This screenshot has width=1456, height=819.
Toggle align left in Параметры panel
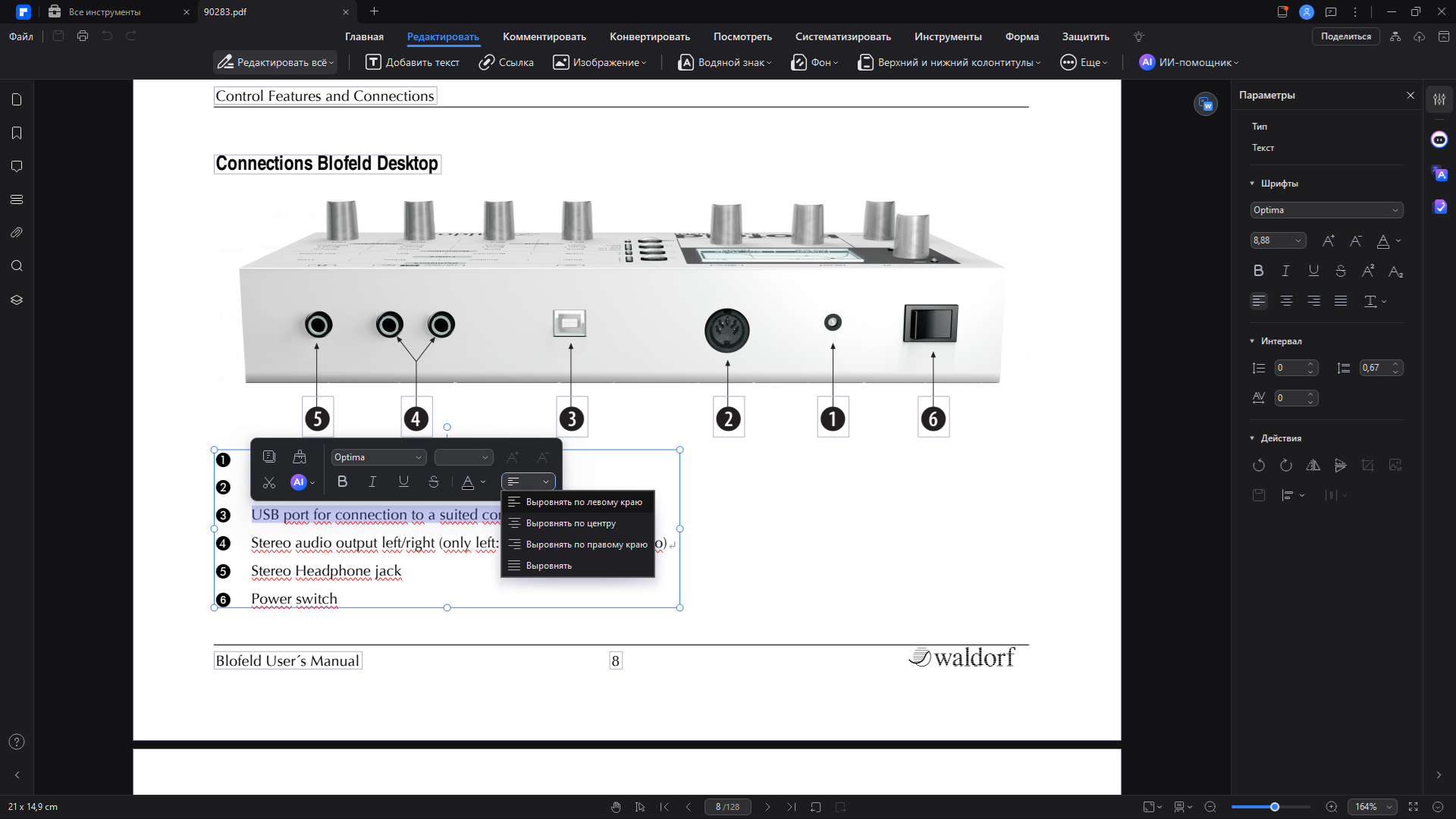click(x=1259, y=301)
